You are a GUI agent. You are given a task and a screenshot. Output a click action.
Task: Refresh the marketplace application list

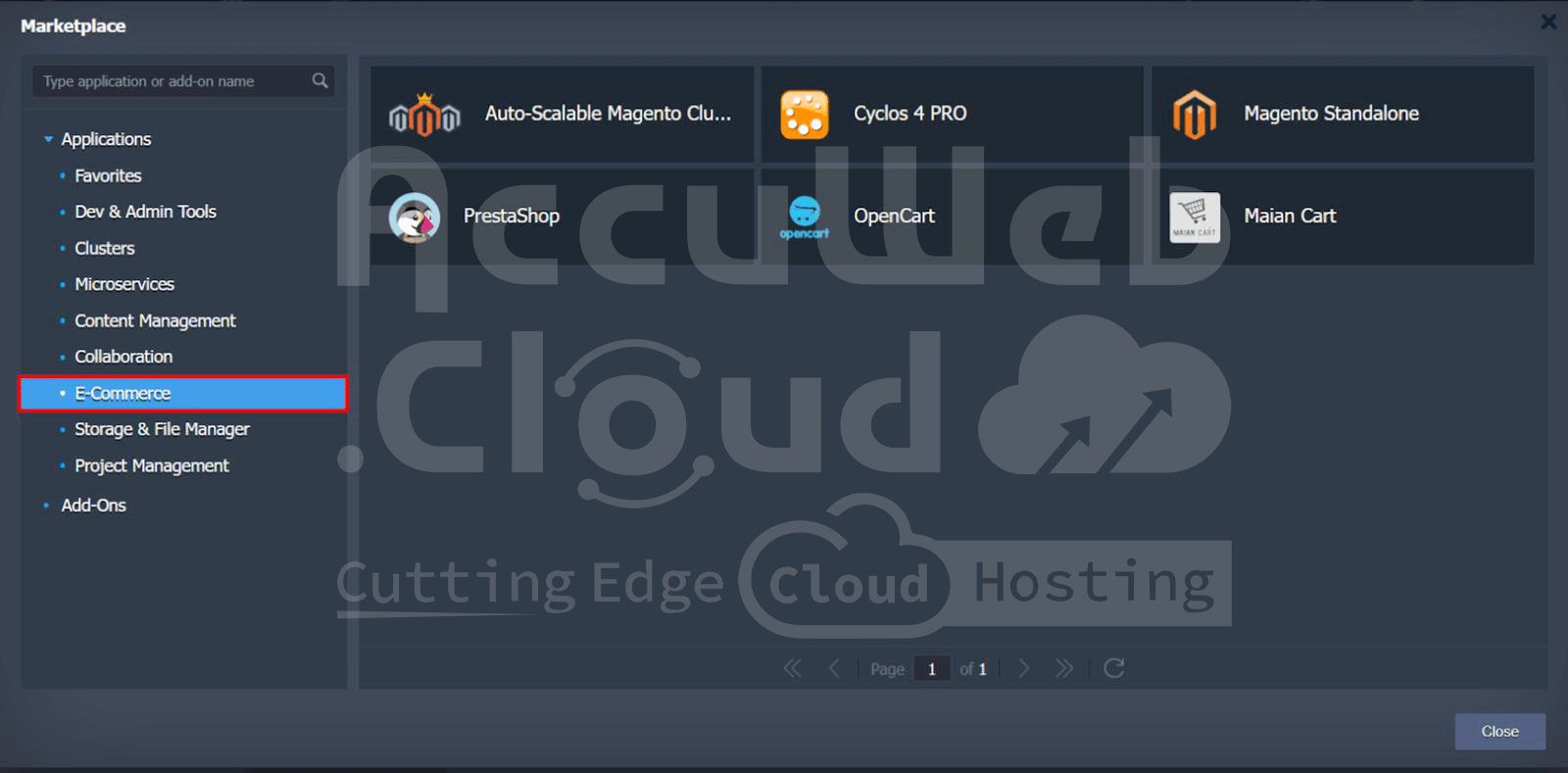pos(1113,668)
